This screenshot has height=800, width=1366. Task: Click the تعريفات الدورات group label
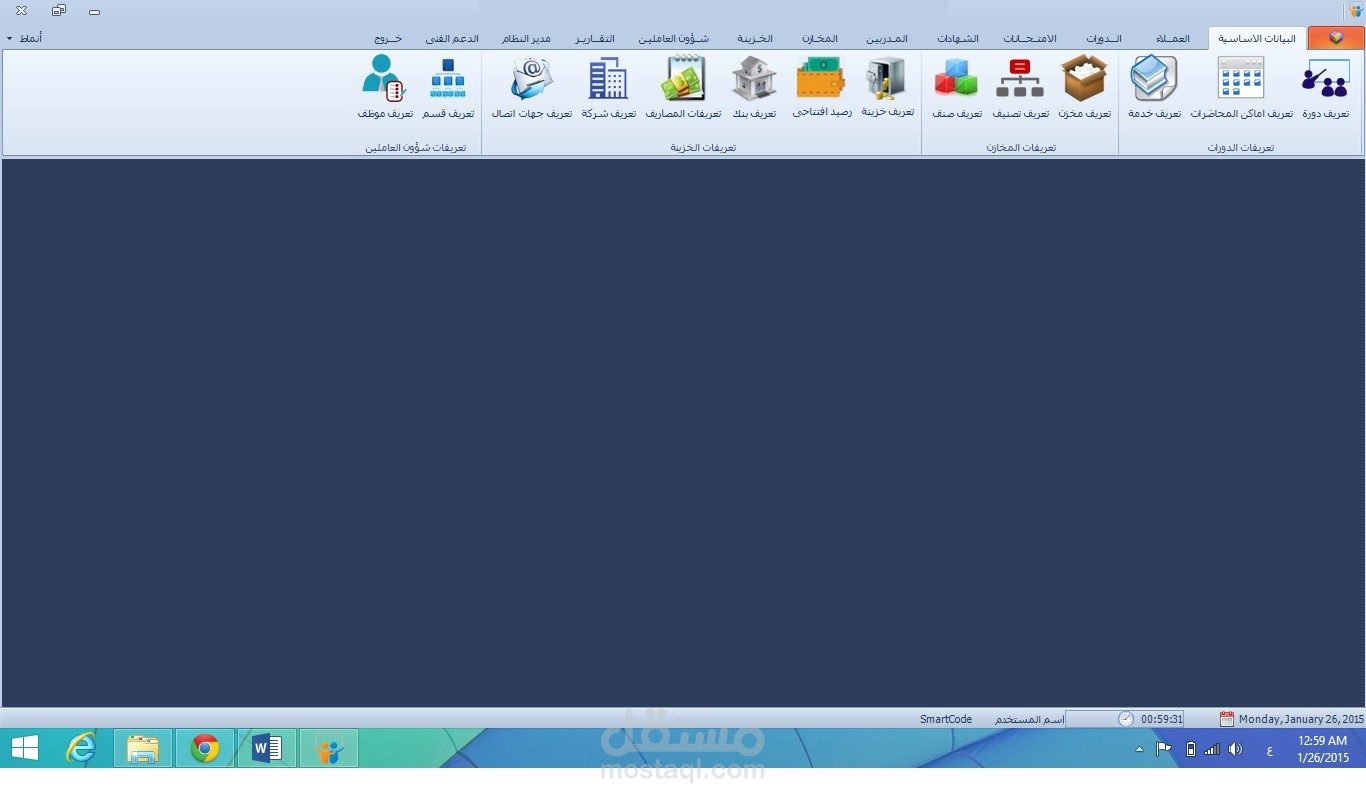click(1240, 147)
